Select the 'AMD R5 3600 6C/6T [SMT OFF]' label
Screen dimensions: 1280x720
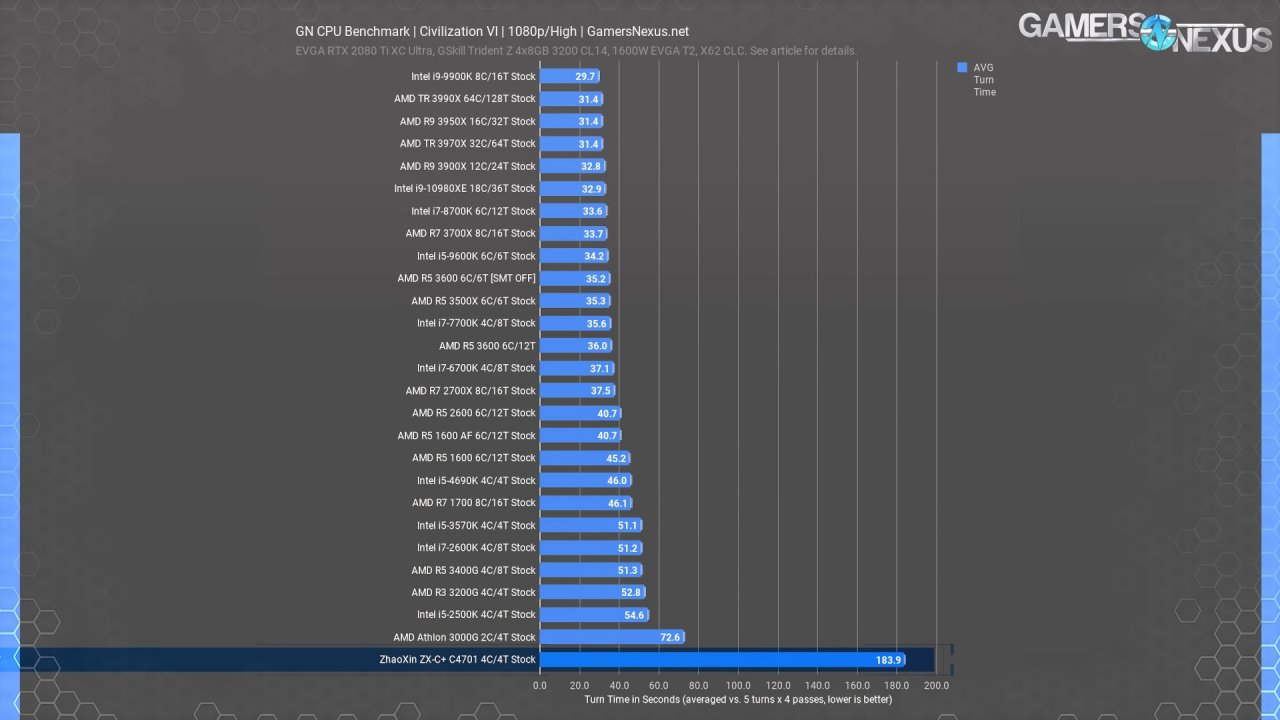(467, 278)
